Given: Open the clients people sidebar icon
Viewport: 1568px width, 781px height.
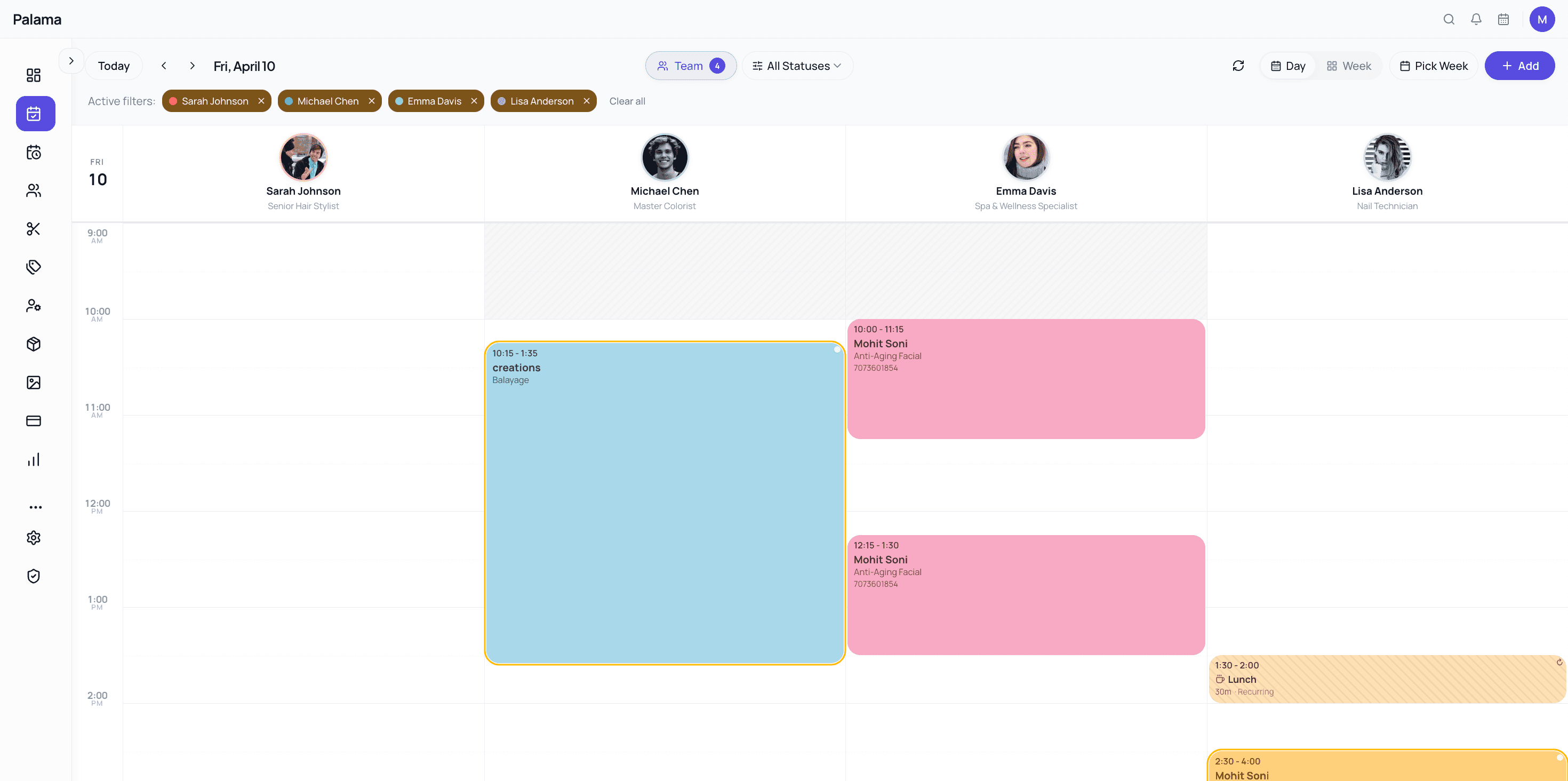Looking at the screenshot, I should [x=34, y=190].
